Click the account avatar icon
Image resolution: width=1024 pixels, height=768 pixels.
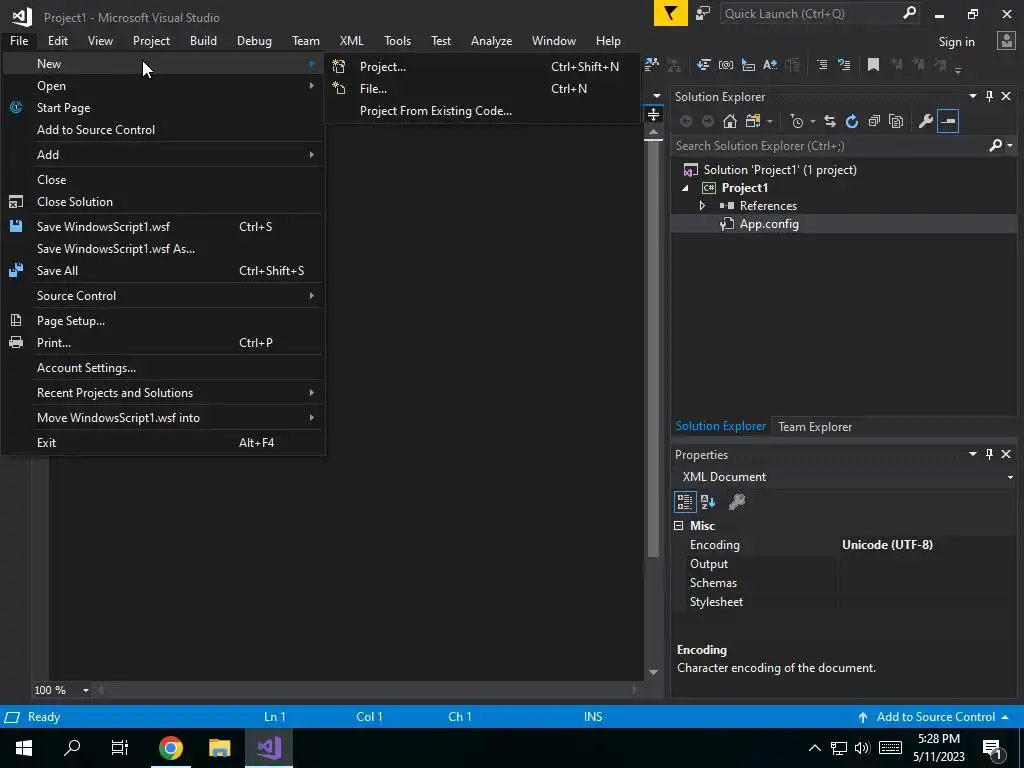coord(1006,40)
